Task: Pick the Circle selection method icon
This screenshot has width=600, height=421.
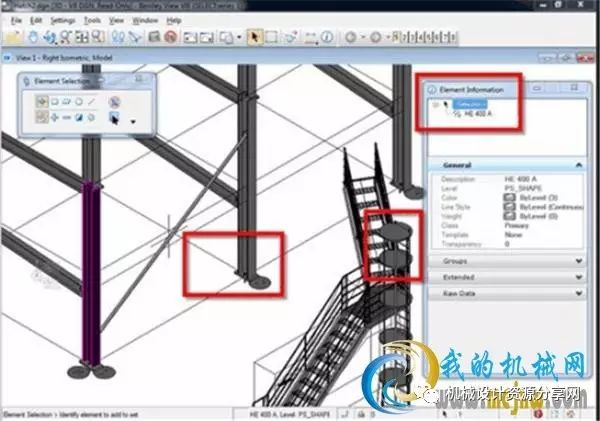Action: 79,101
